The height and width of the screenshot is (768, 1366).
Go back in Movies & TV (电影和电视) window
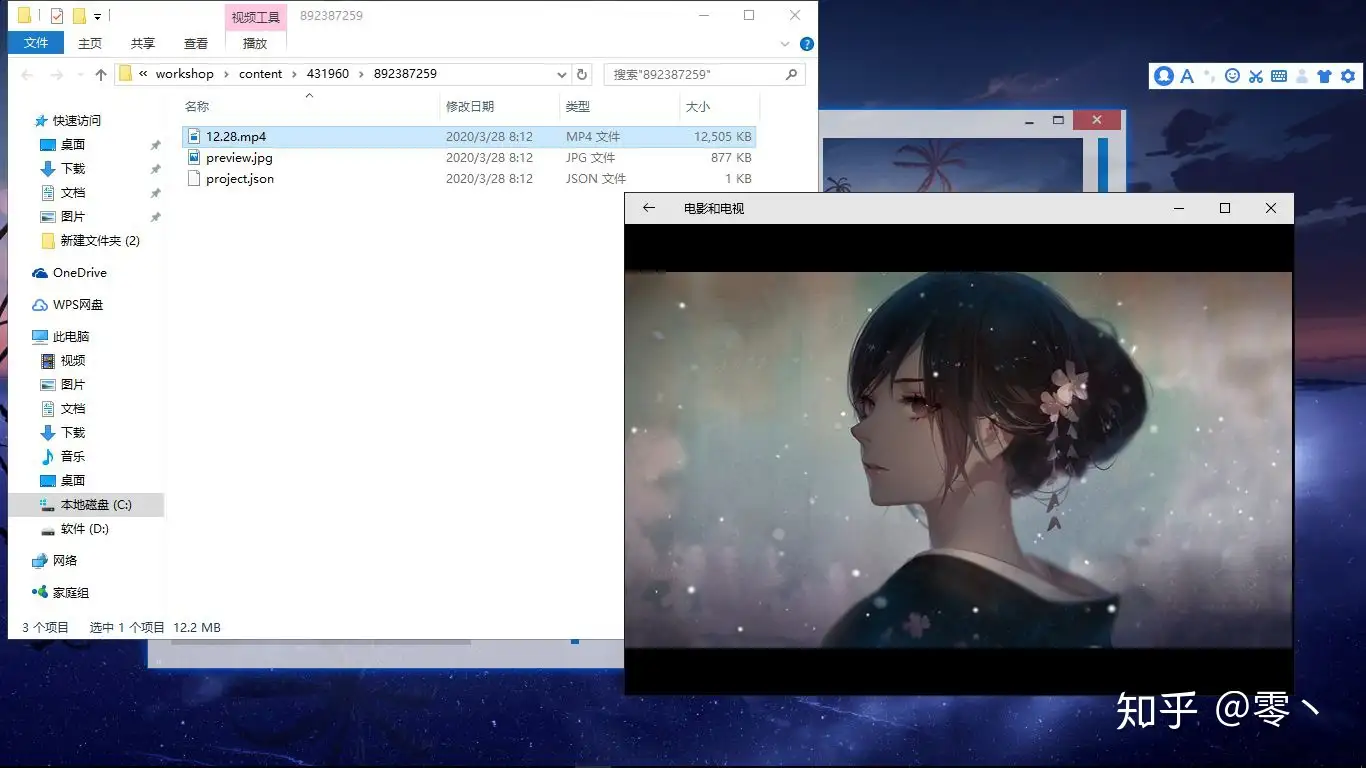point(648,208)
